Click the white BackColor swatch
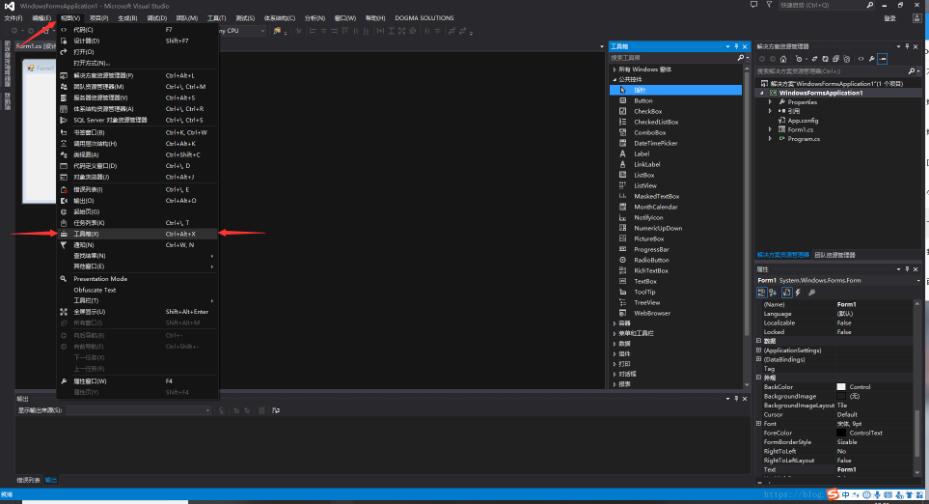Image resolution: width=929 pixels, height=504 pixels. tap(841, 387)
